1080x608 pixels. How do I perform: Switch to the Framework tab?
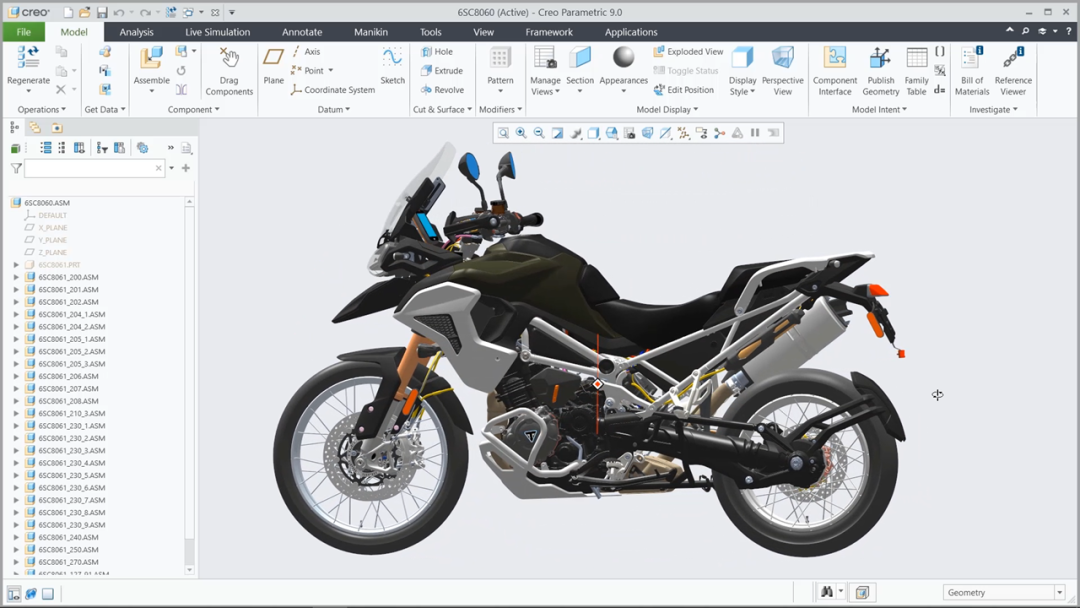pyautogui.click(x=549, y=32)
